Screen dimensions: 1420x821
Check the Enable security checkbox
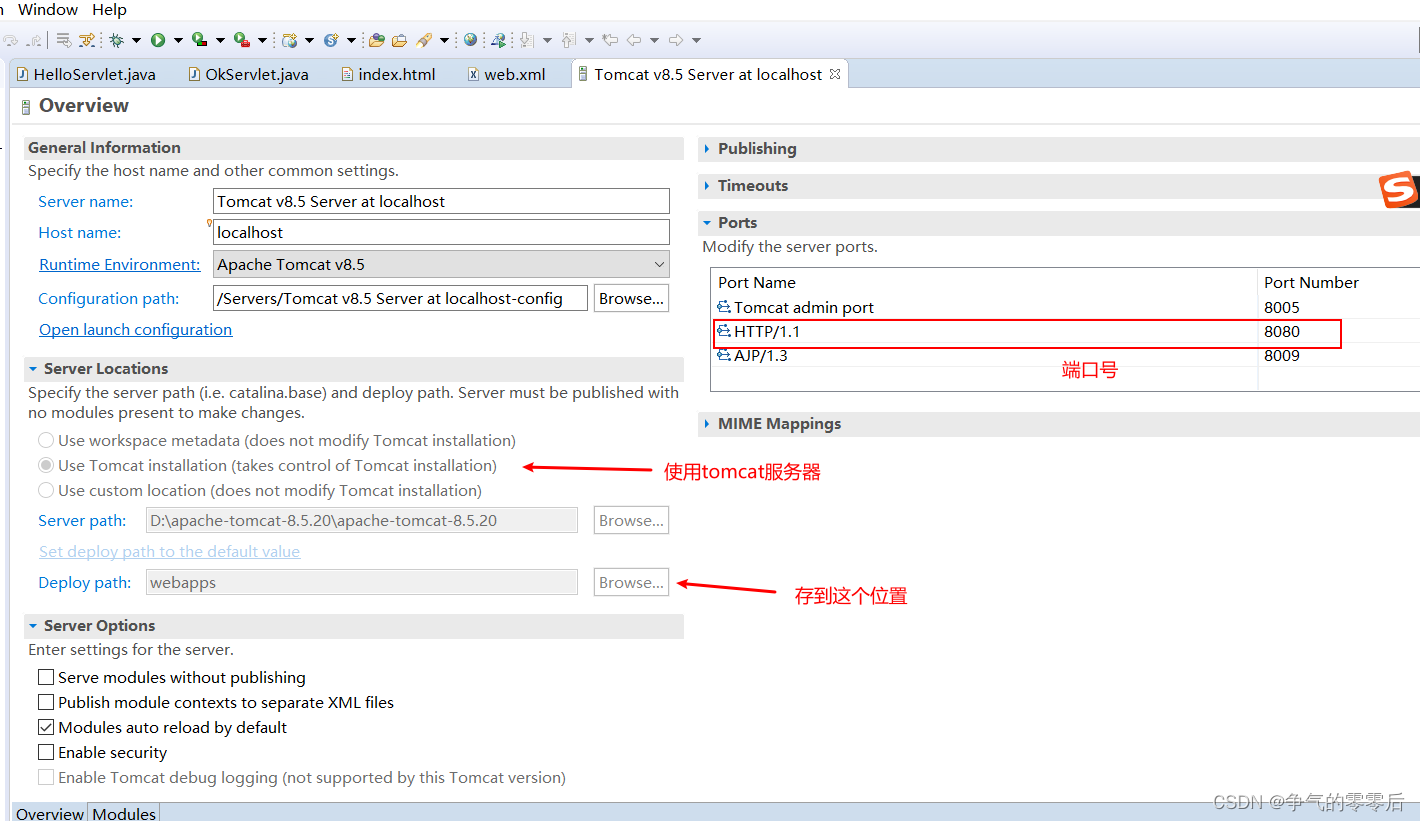click(46, 752)
